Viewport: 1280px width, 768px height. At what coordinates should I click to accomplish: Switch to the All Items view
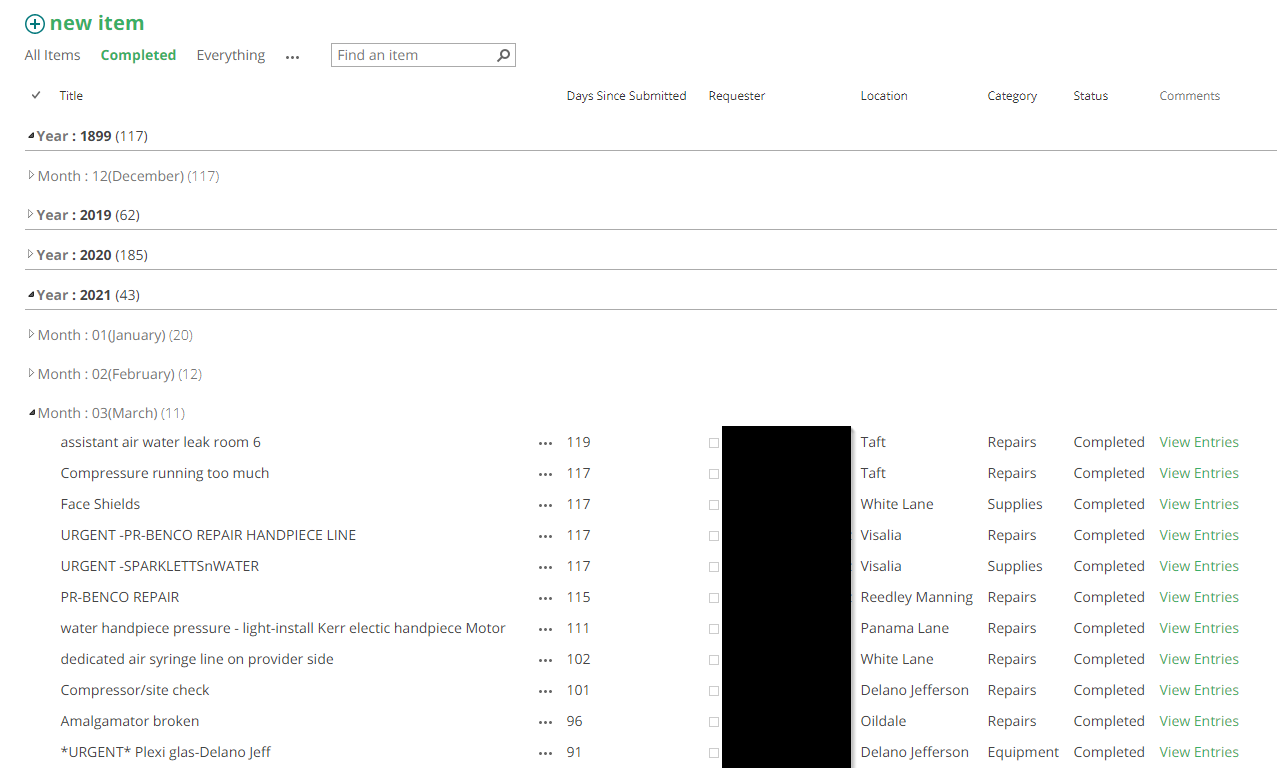[52, 55]
